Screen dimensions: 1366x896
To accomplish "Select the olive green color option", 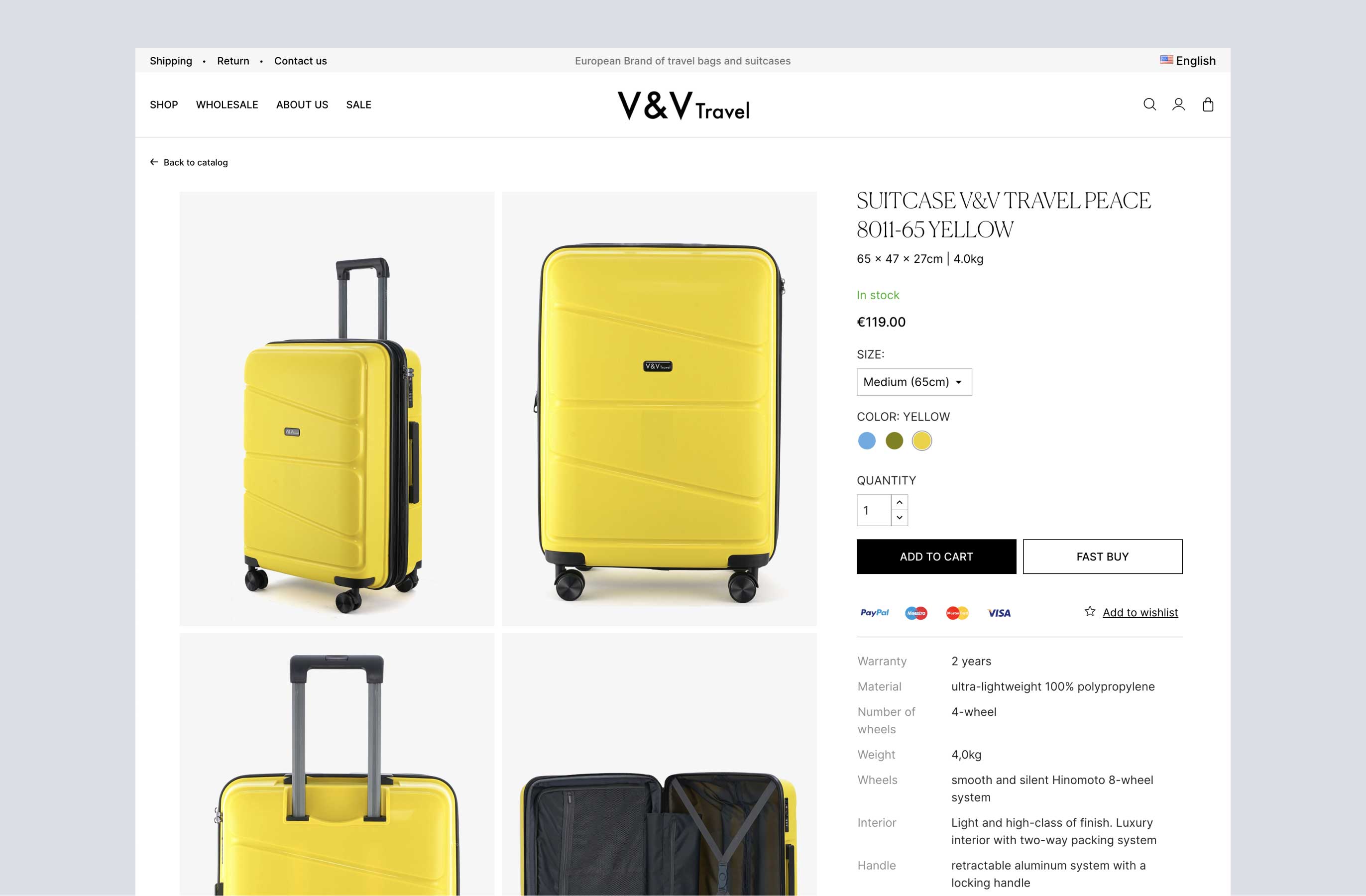I will pyautogui.click(x=894, y=441).
